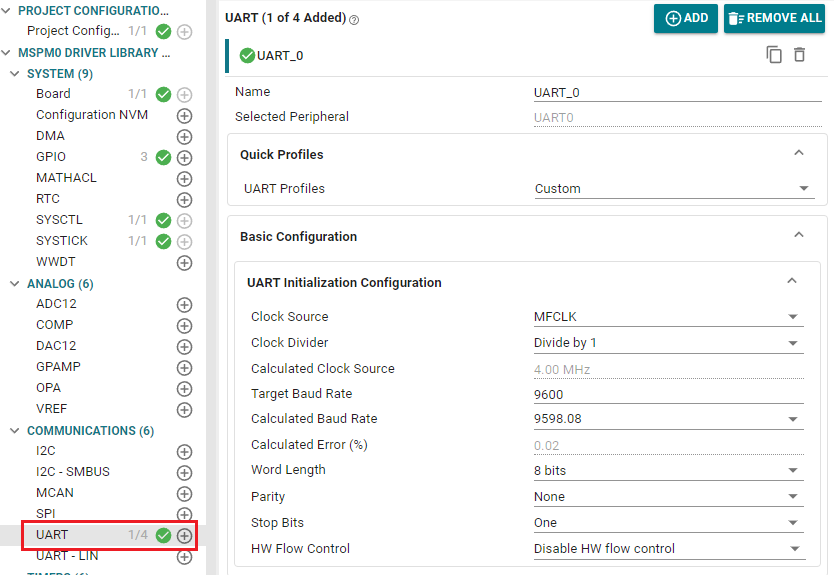
Task: Click the REMOVE ALL button
Action: (774, 18)
